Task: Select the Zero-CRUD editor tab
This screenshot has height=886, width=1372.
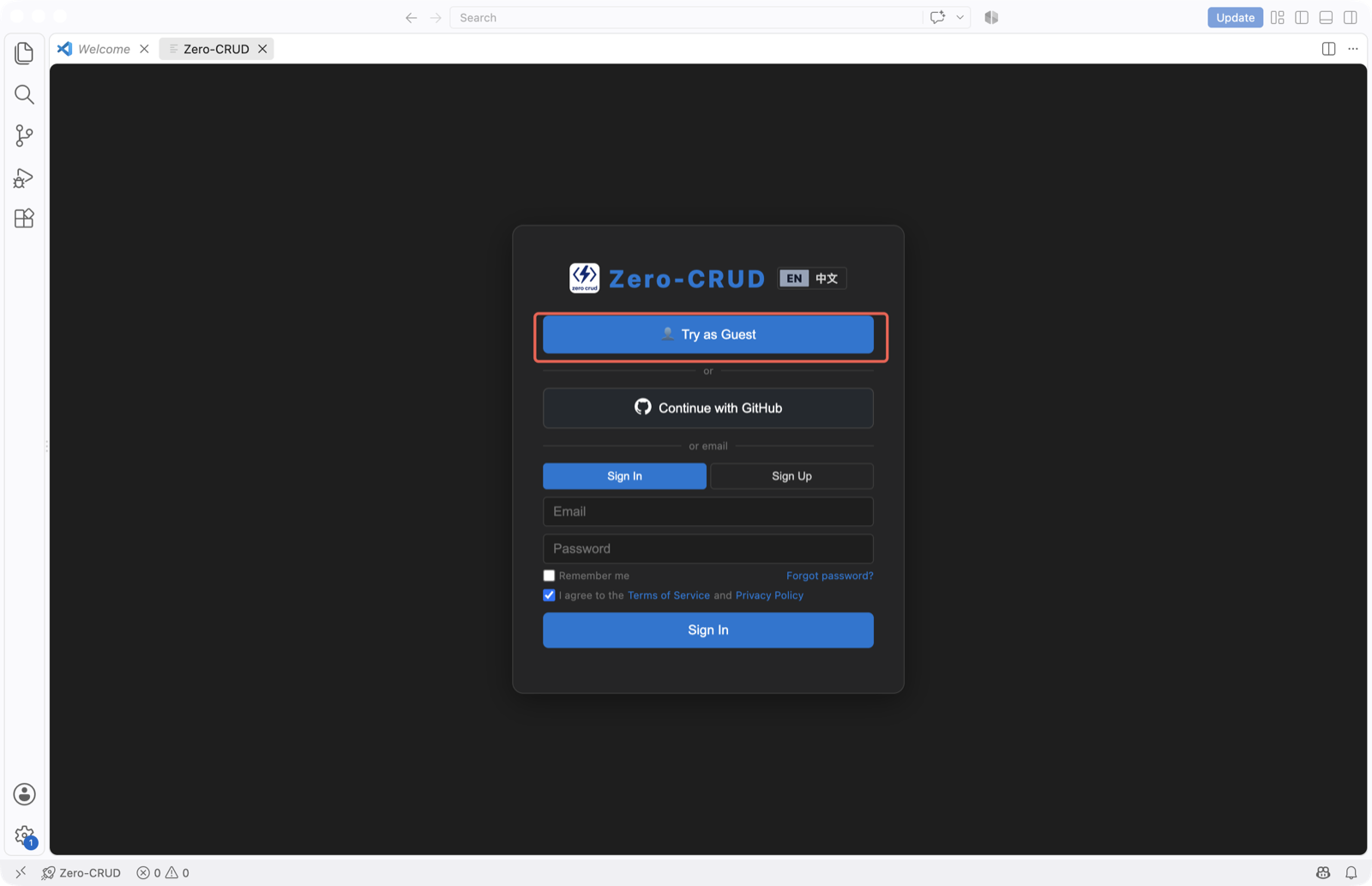Action: click(x=216, y=49)
